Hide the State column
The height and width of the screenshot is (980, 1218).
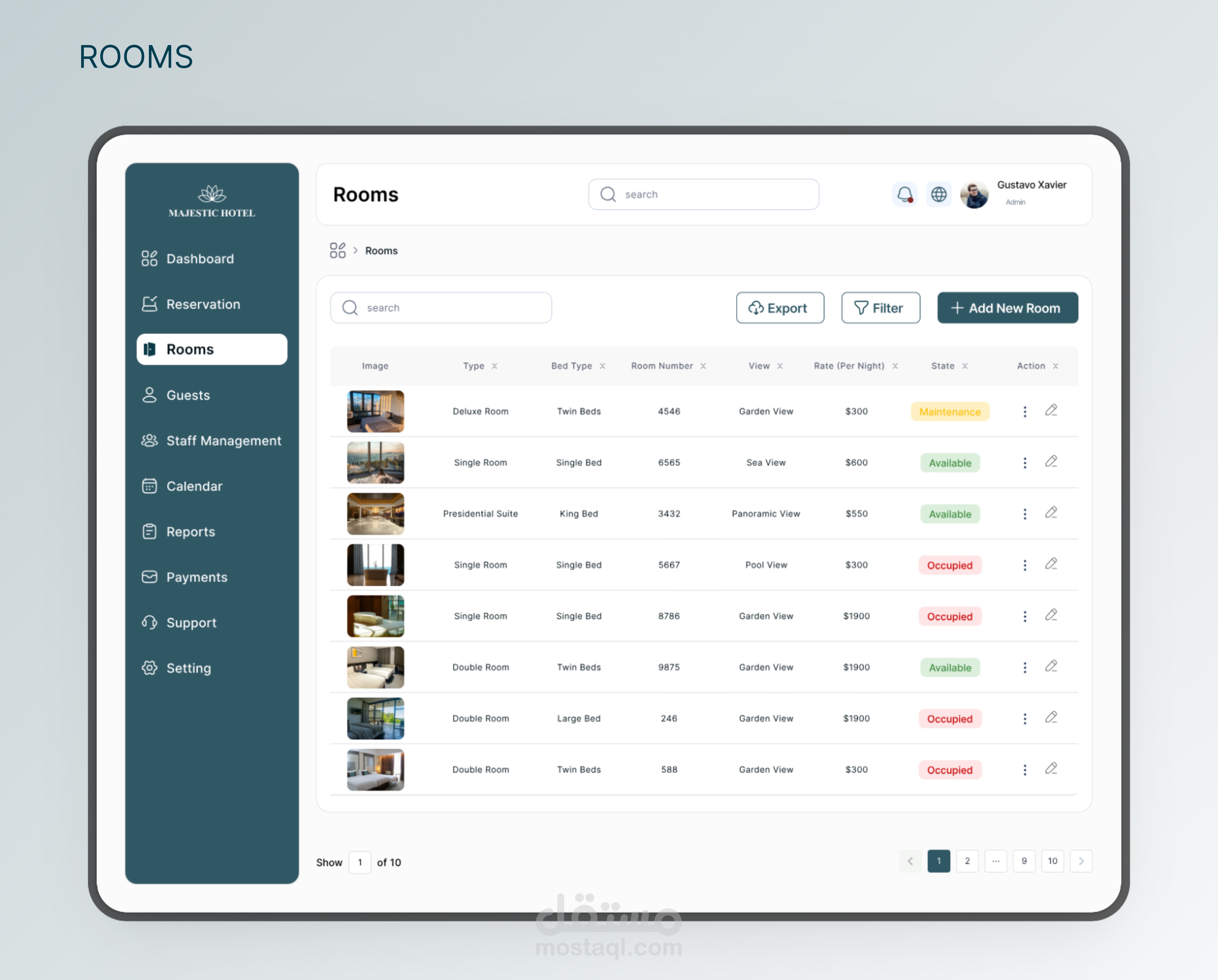pyautogui.click(x=964, y=366)
